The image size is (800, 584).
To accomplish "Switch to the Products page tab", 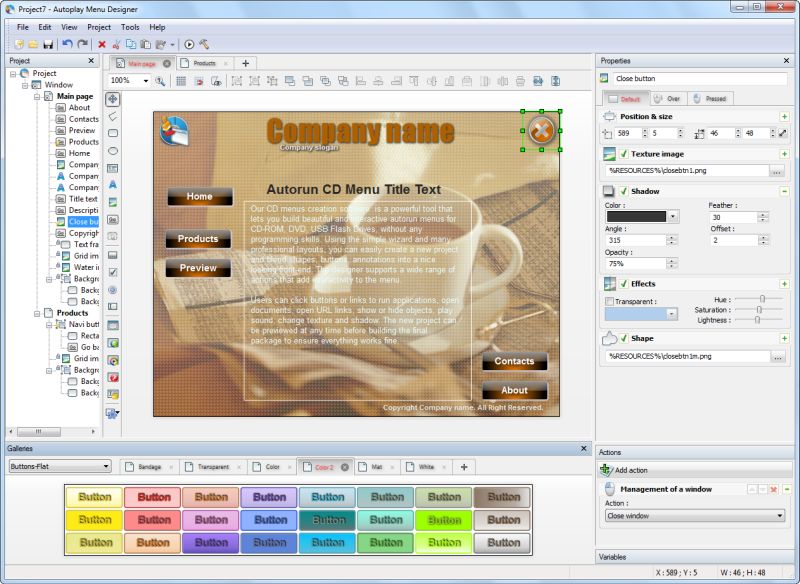I will 204,63.
